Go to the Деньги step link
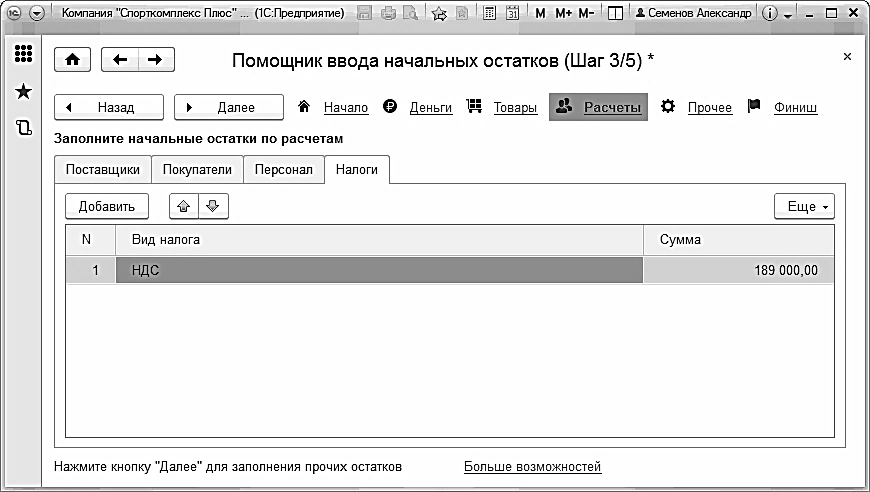The width and height of the screenshot is (870, 492). click(431, 108)
